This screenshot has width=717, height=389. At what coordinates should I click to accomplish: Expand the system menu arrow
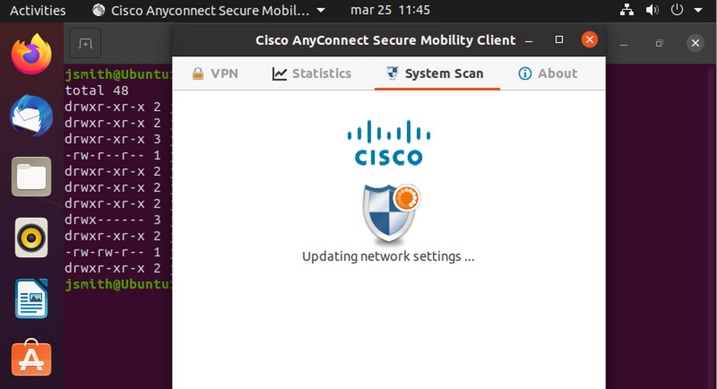[698, 10]
